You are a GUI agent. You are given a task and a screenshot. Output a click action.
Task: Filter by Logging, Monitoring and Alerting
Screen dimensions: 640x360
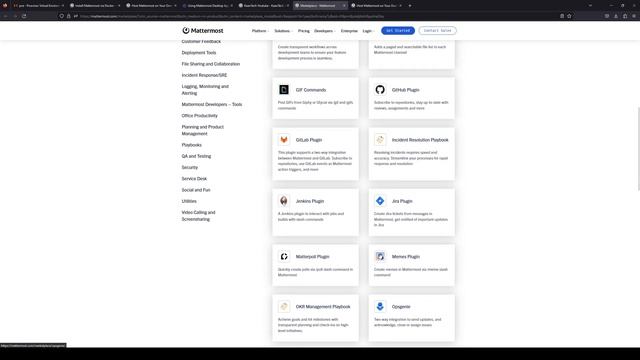click(205, 90)
